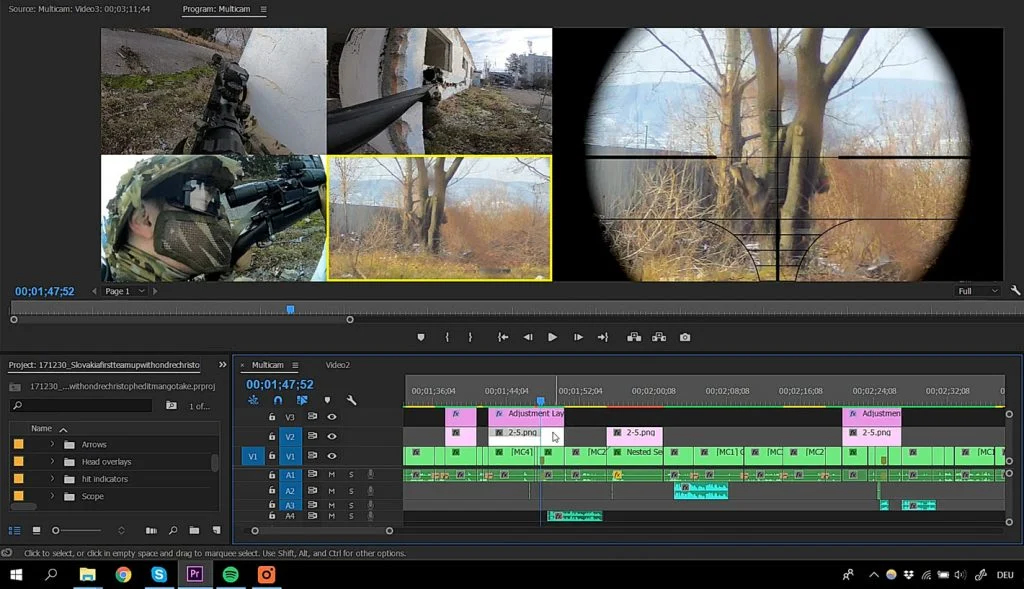1024x589 pixels.
Task: Open the Full playback resolution dropdown
Action: coord(978,291)
